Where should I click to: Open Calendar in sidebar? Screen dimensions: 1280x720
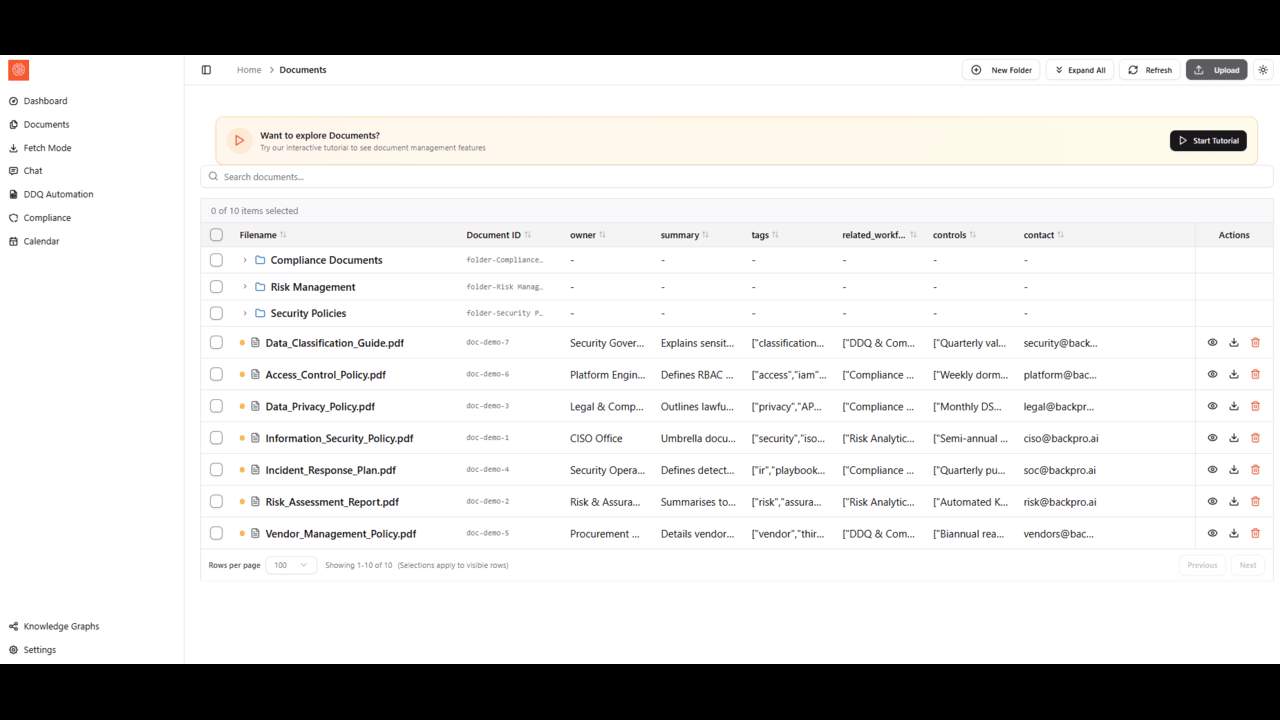tap(41, 241)
